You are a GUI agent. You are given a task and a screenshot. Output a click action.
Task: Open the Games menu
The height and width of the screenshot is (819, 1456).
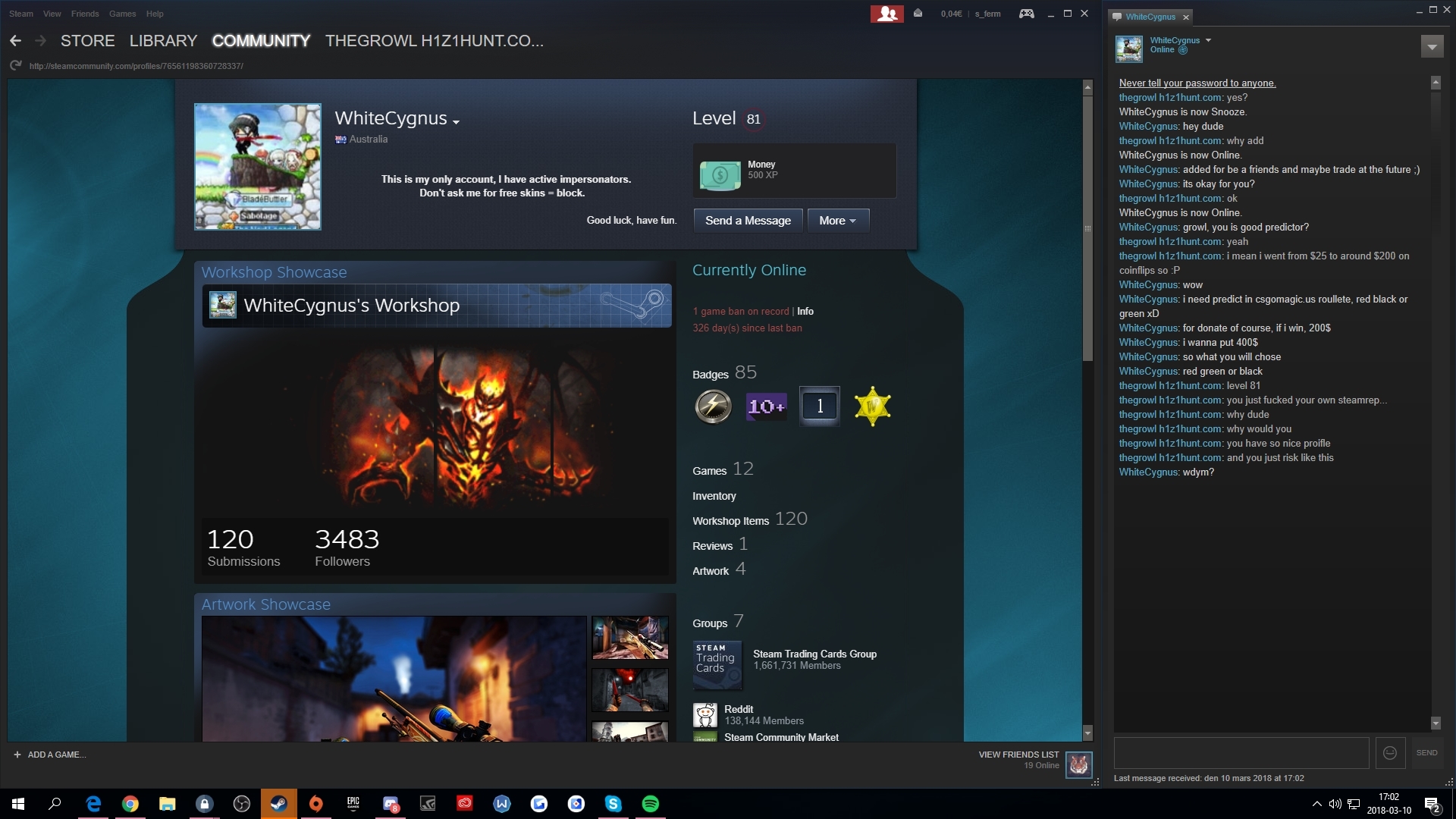(x=122, y=14)
